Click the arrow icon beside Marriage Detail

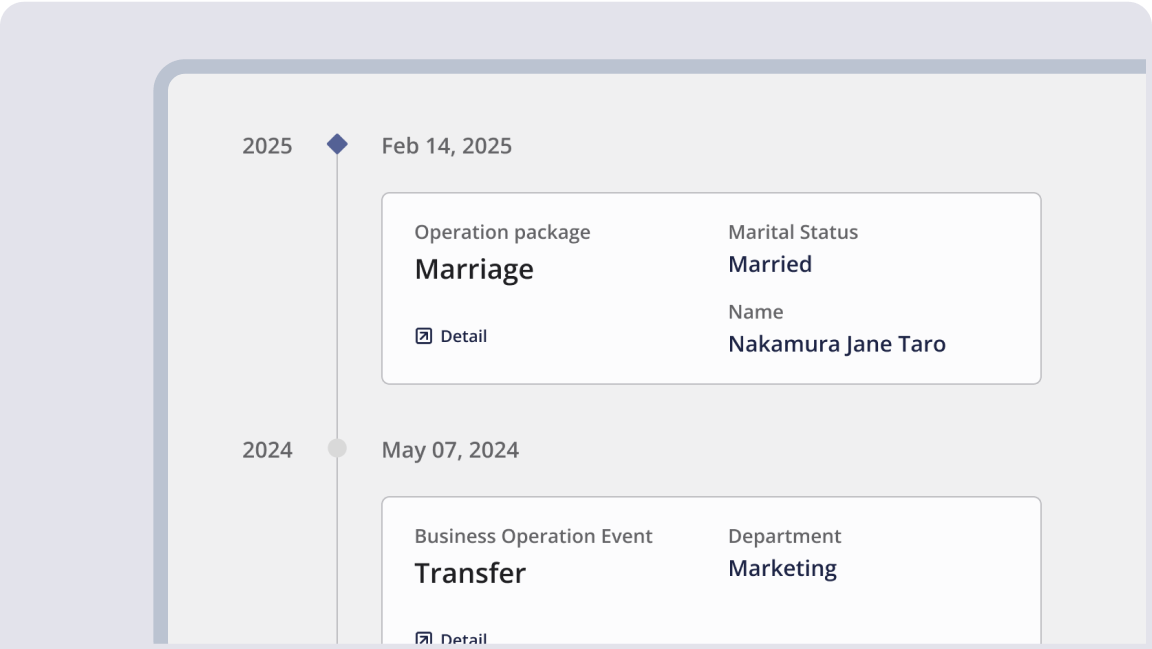423,336
